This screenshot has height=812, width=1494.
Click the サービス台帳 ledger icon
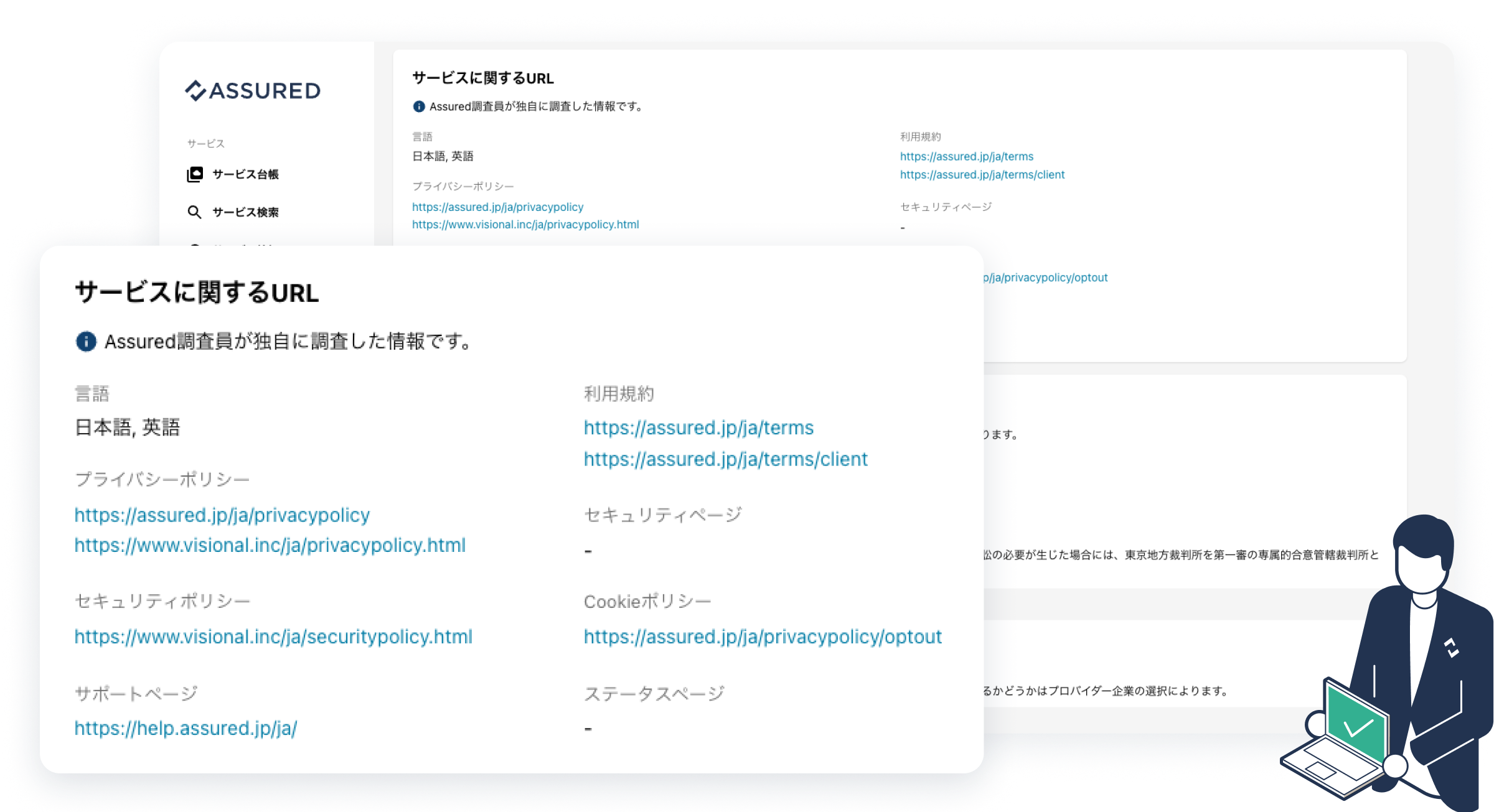tap(195, 174)
